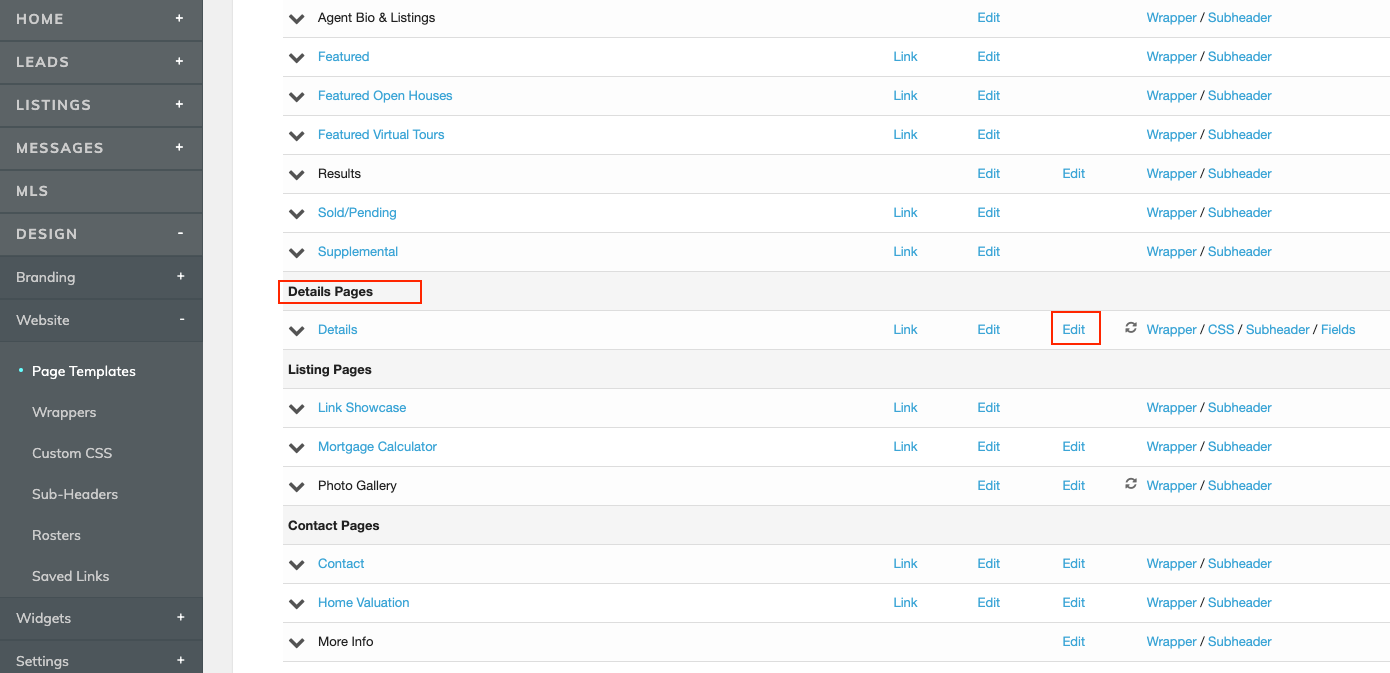The image size is (1390, 673).
Task: Expand the Details row chevron
Action: pyautogui.click(x=296, y=329)
